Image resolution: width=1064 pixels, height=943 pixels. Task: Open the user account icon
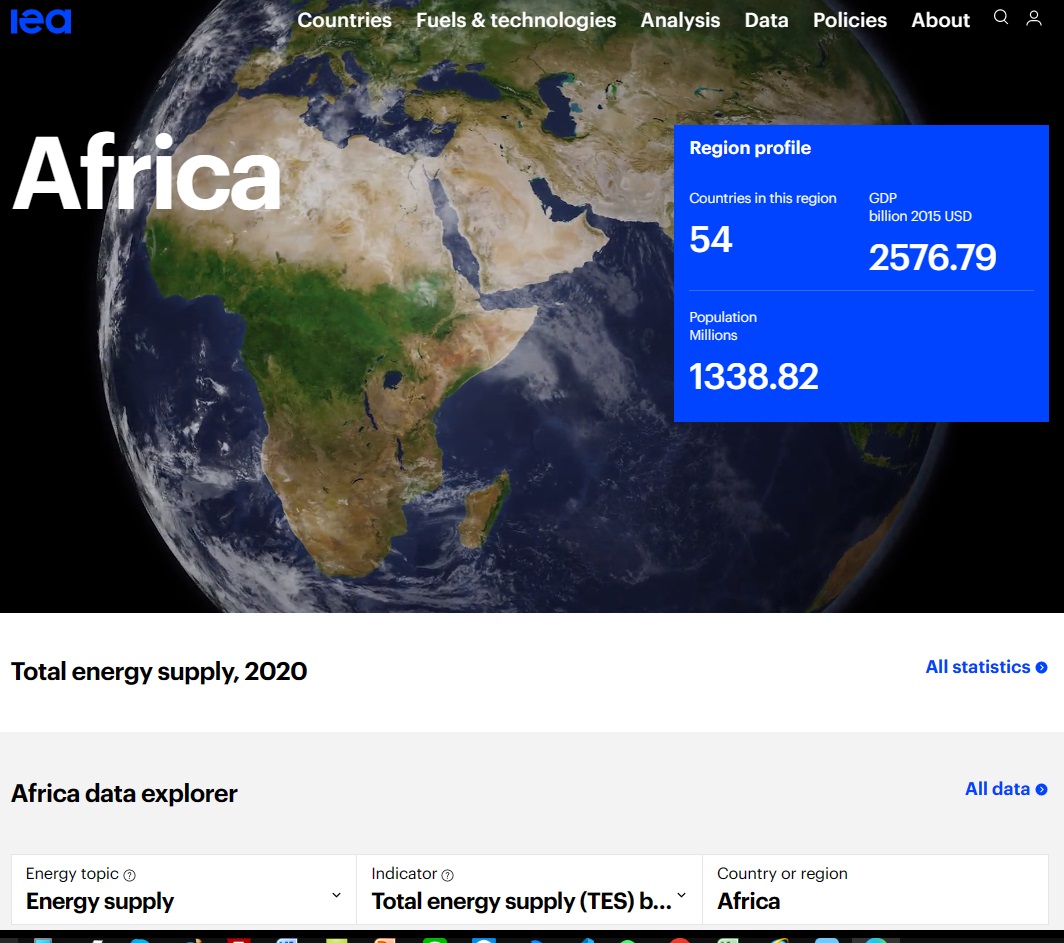[x=1033, y=18]
